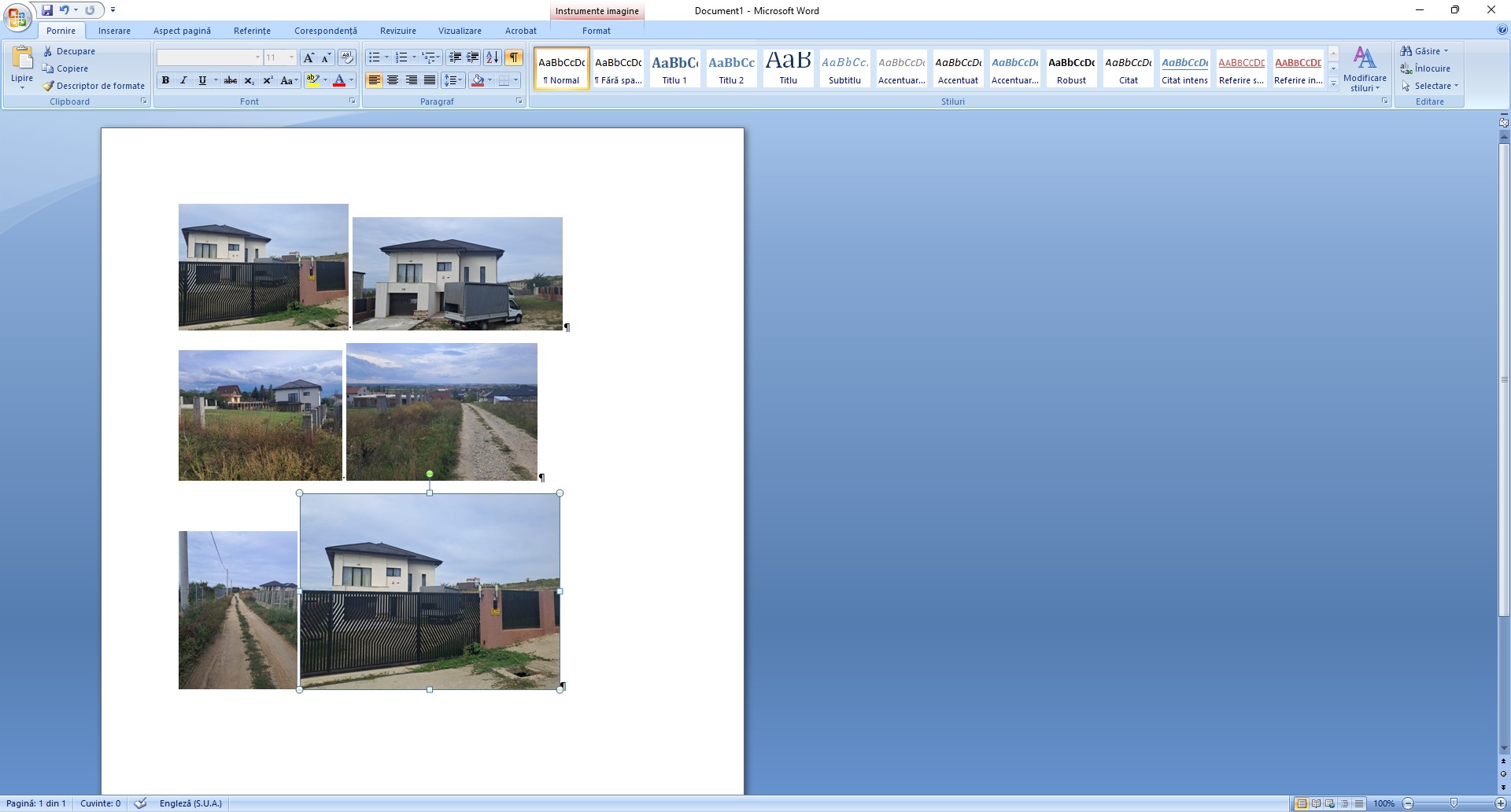Image resolution: width=1511 pixels, height=812 pixels.
Task: Apply the Titlu 1 style
Action: click(x=674, y=68)
